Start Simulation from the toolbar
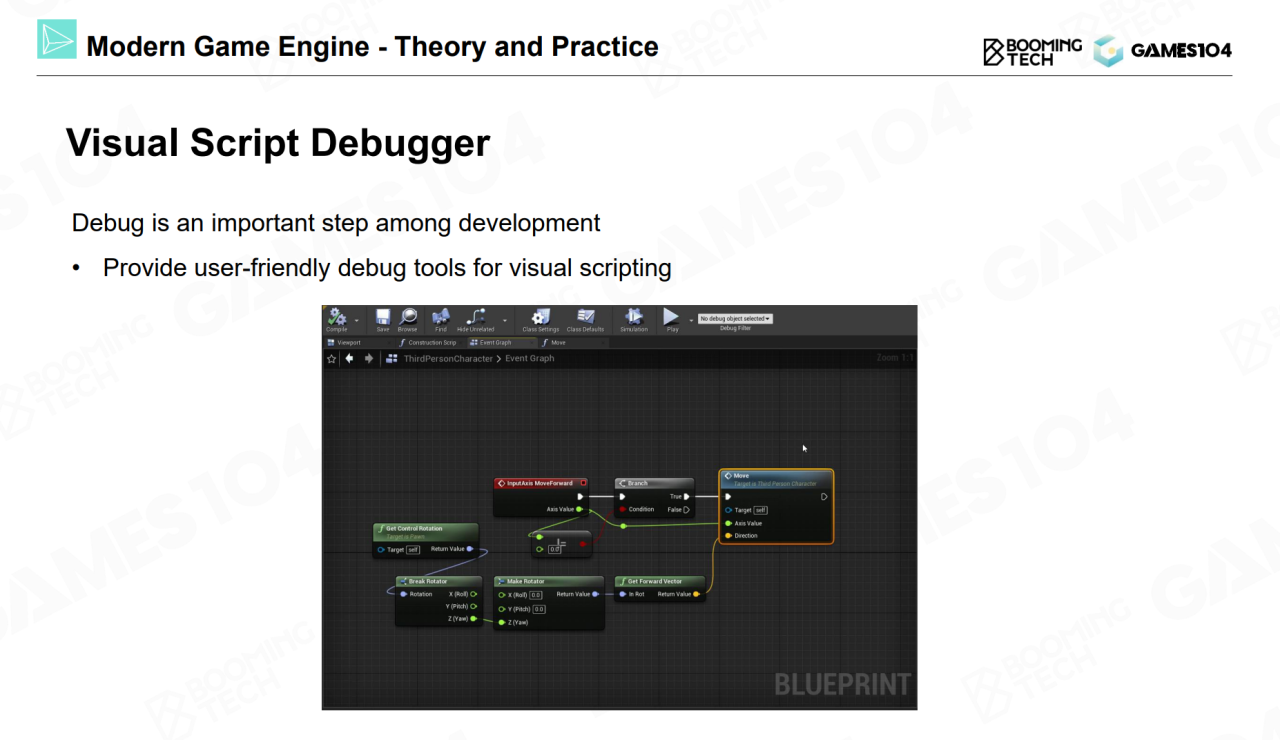 [633, 318]
